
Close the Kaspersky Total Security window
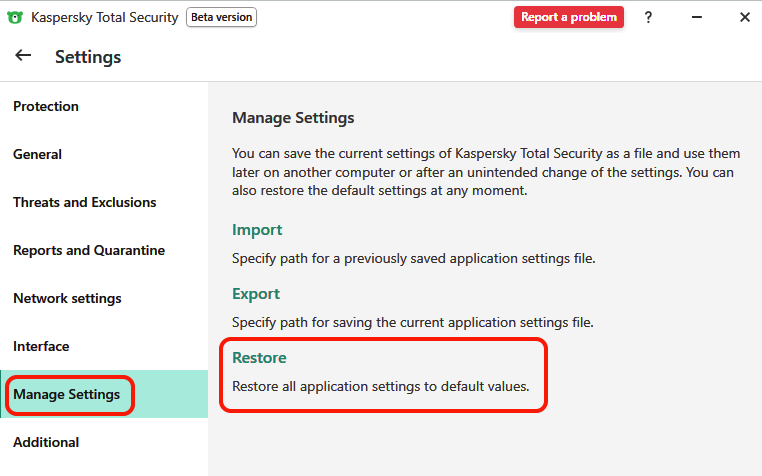744,17
